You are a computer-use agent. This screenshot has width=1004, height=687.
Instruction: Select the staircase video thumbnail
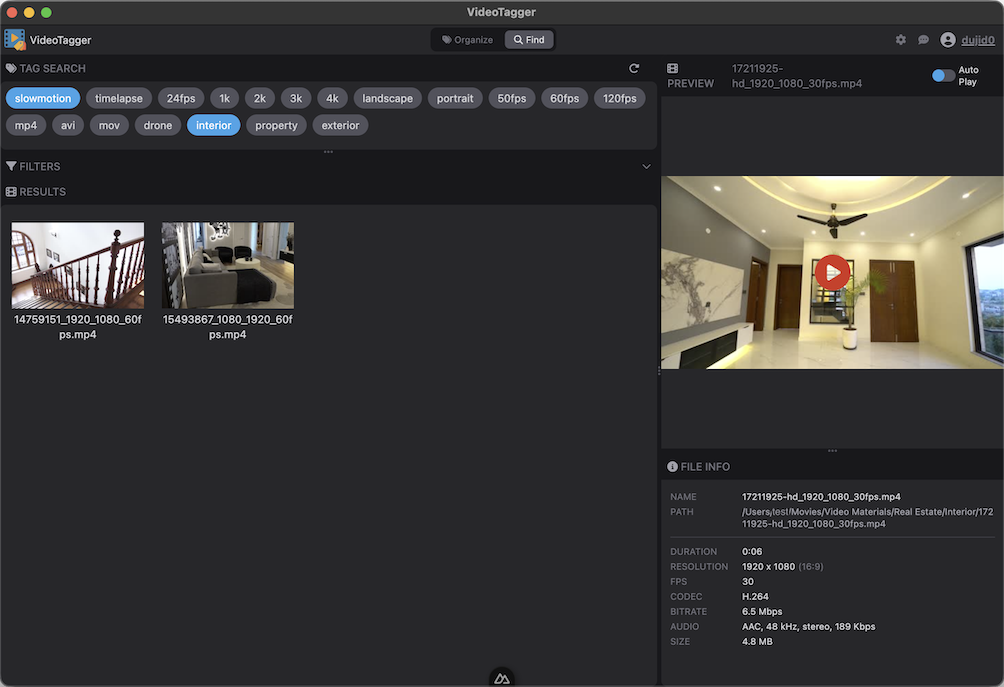point(78,265)
